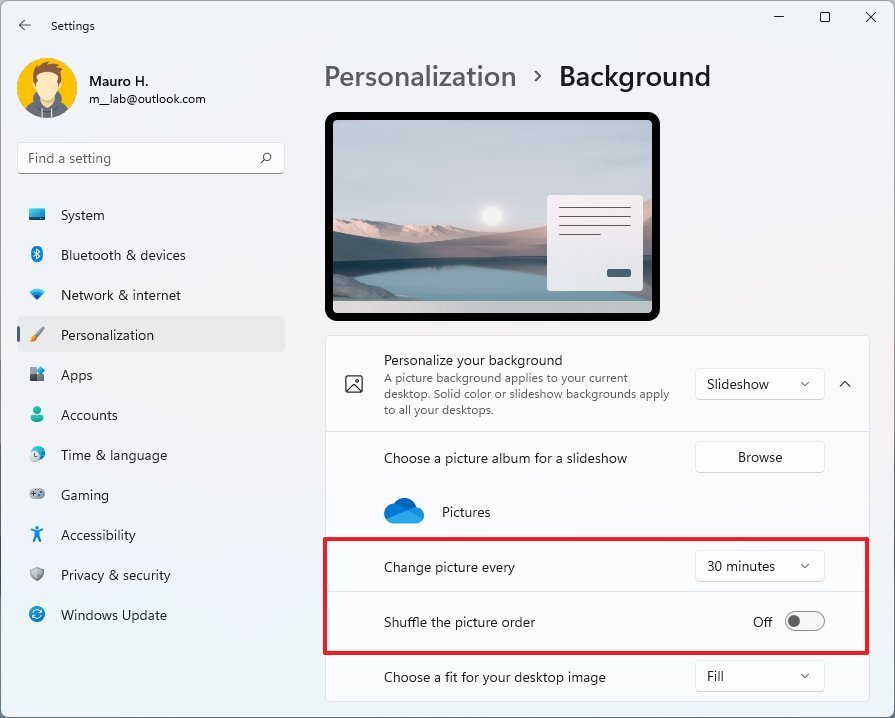Select the Pictures album folder entry
The image size is (895, 718).
(x=466, y=512)
